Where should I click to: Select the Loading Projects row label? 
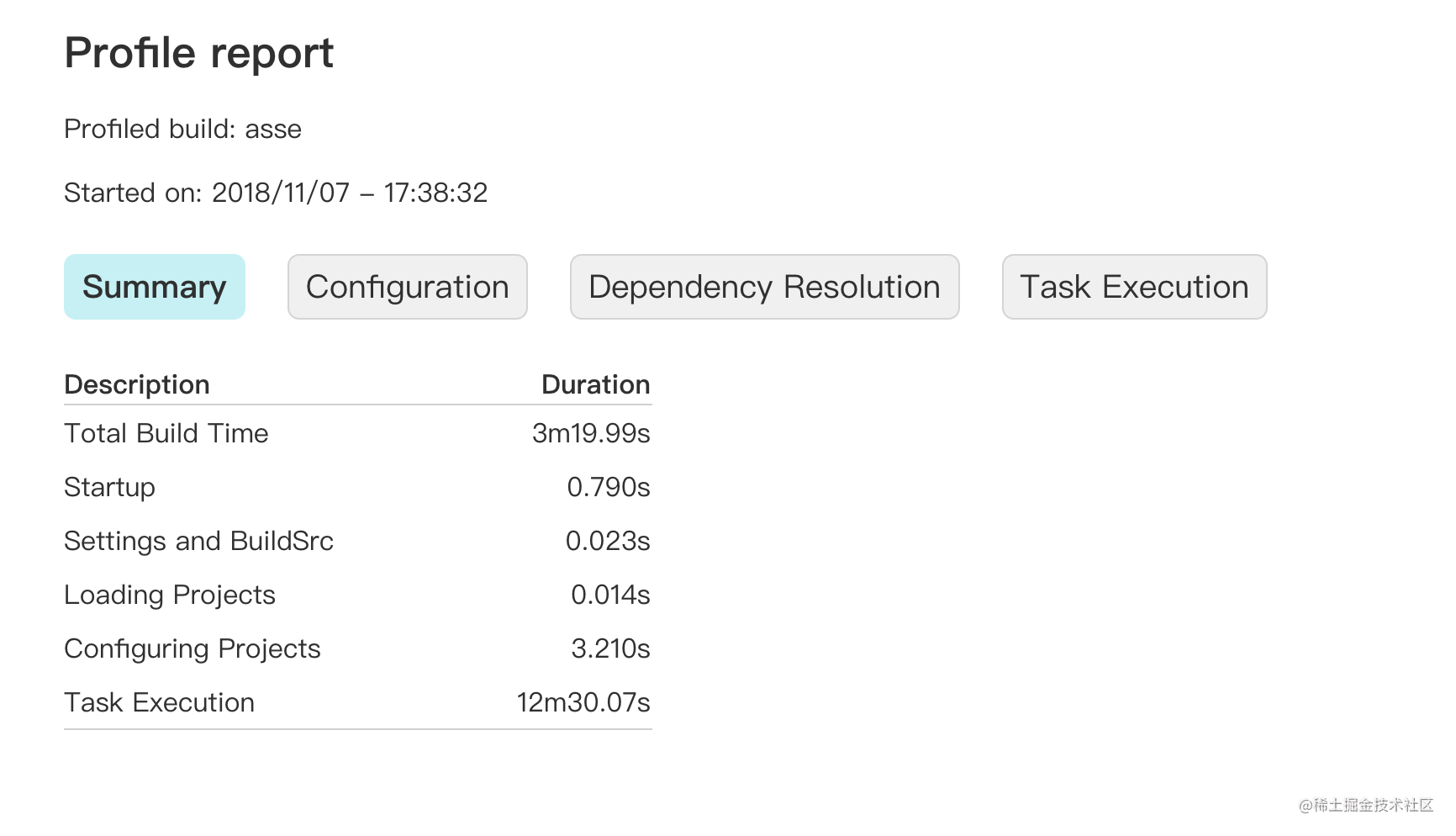170,595
